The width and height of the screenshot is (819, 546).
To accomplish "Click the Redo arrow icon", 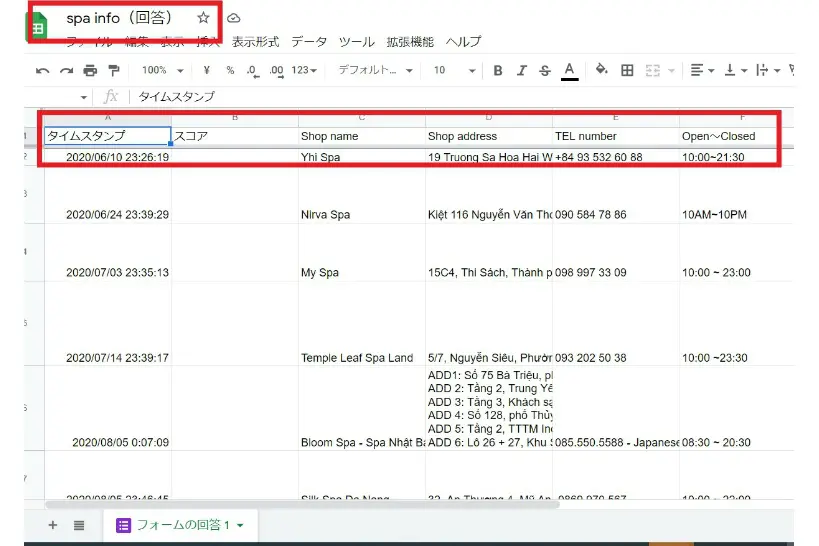I will tap(66, 71).
